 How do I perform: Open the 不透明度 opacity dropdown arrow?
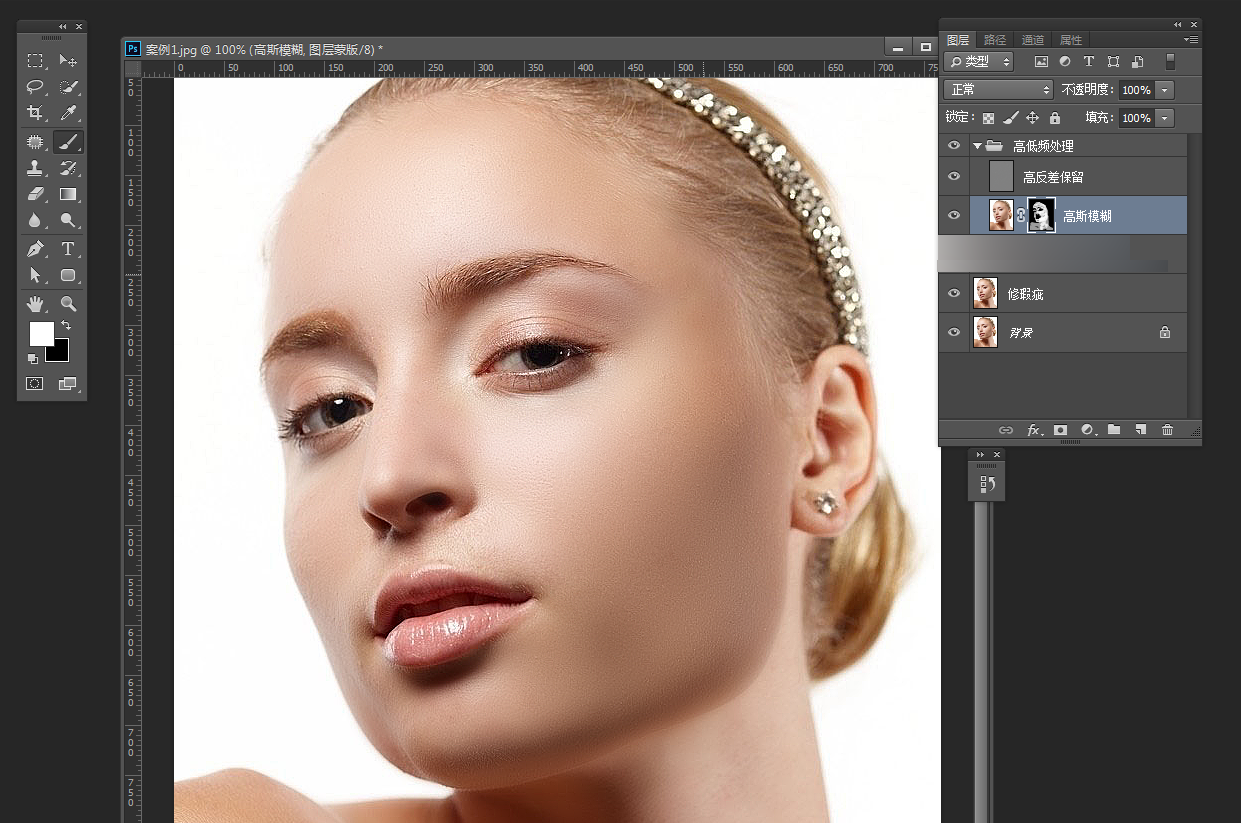[x=1164, y=90]
